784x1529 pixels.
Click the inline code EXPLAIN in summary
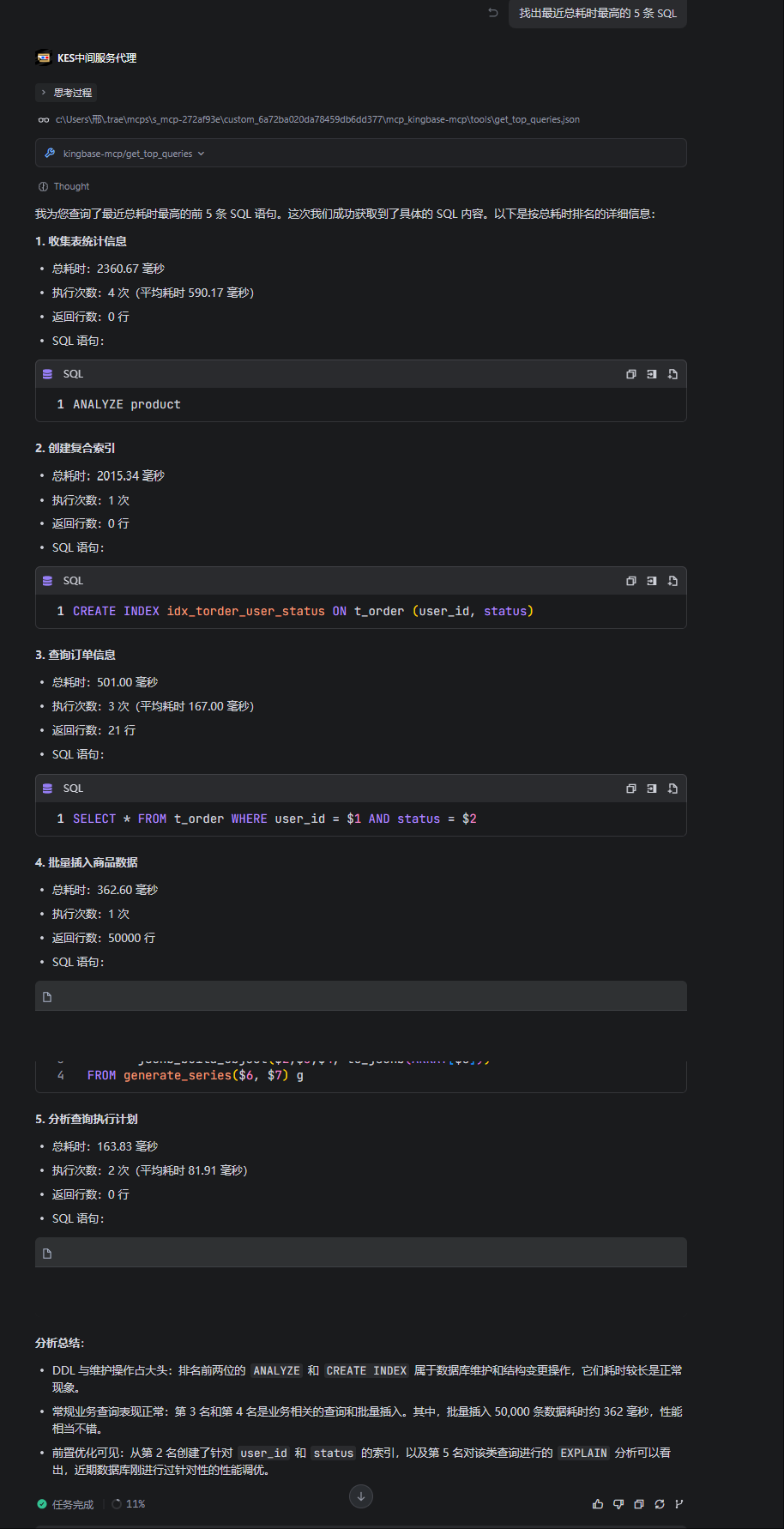tap(583, 1453)
